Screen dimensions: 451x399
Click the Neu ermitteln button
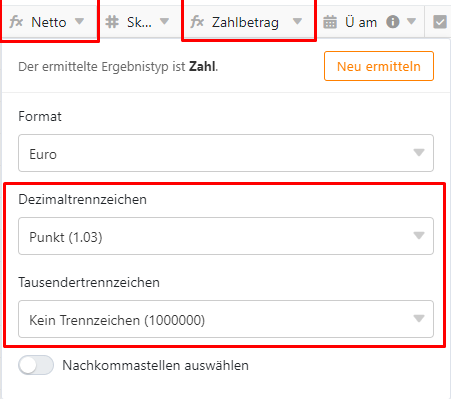point(379,66)
